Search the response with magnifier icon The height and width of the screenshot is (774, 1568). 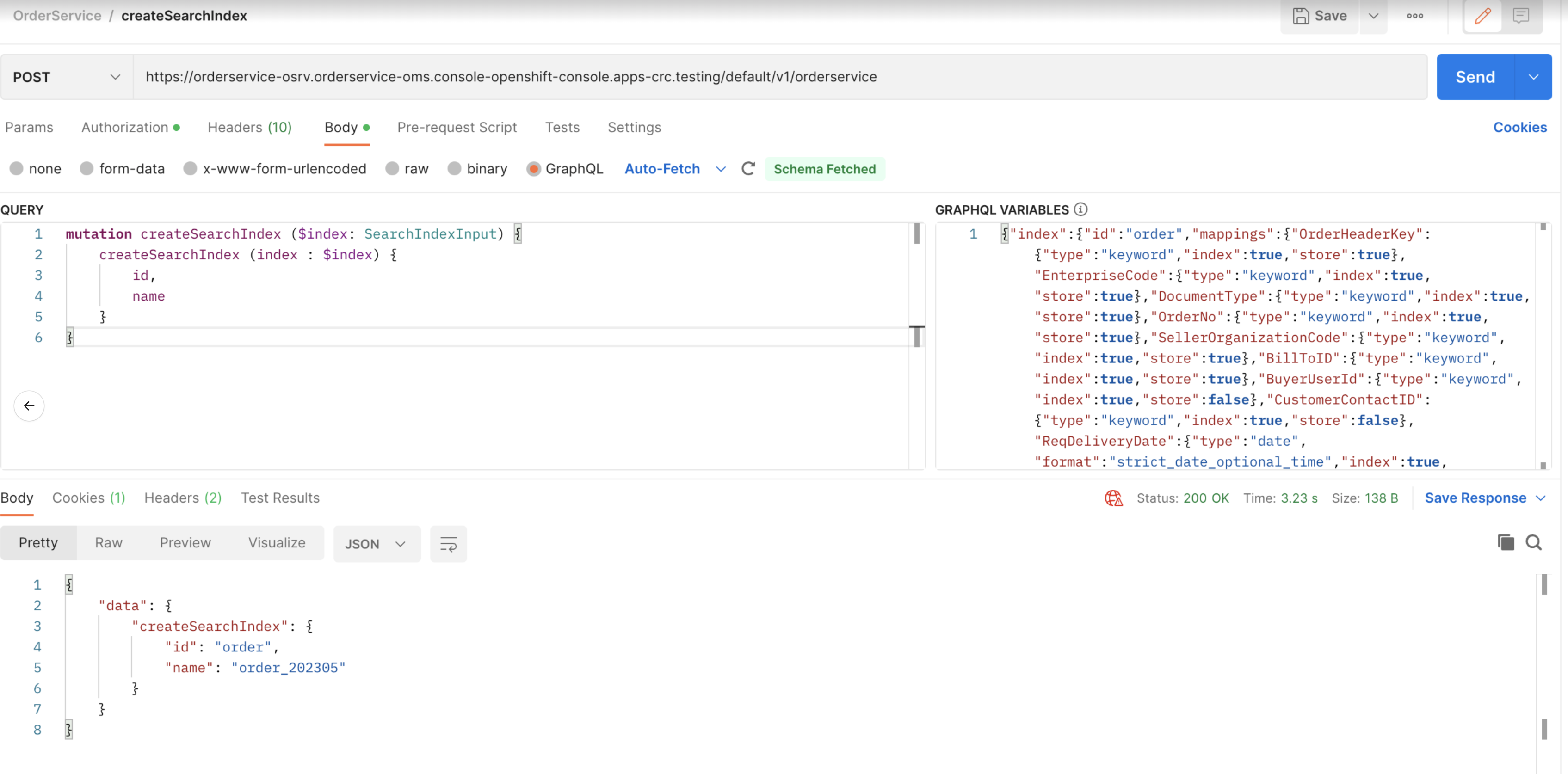(1533, 542)
